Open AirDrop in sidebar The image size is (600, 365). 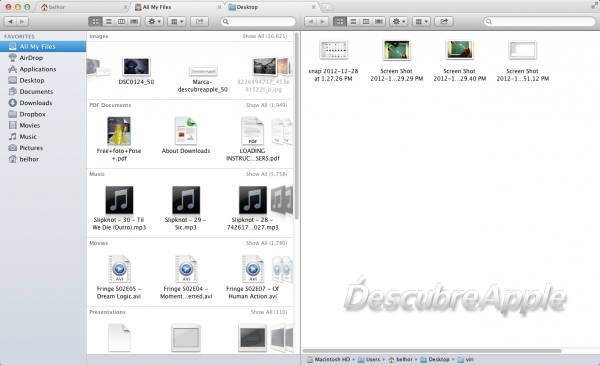(x=43, y=58)
